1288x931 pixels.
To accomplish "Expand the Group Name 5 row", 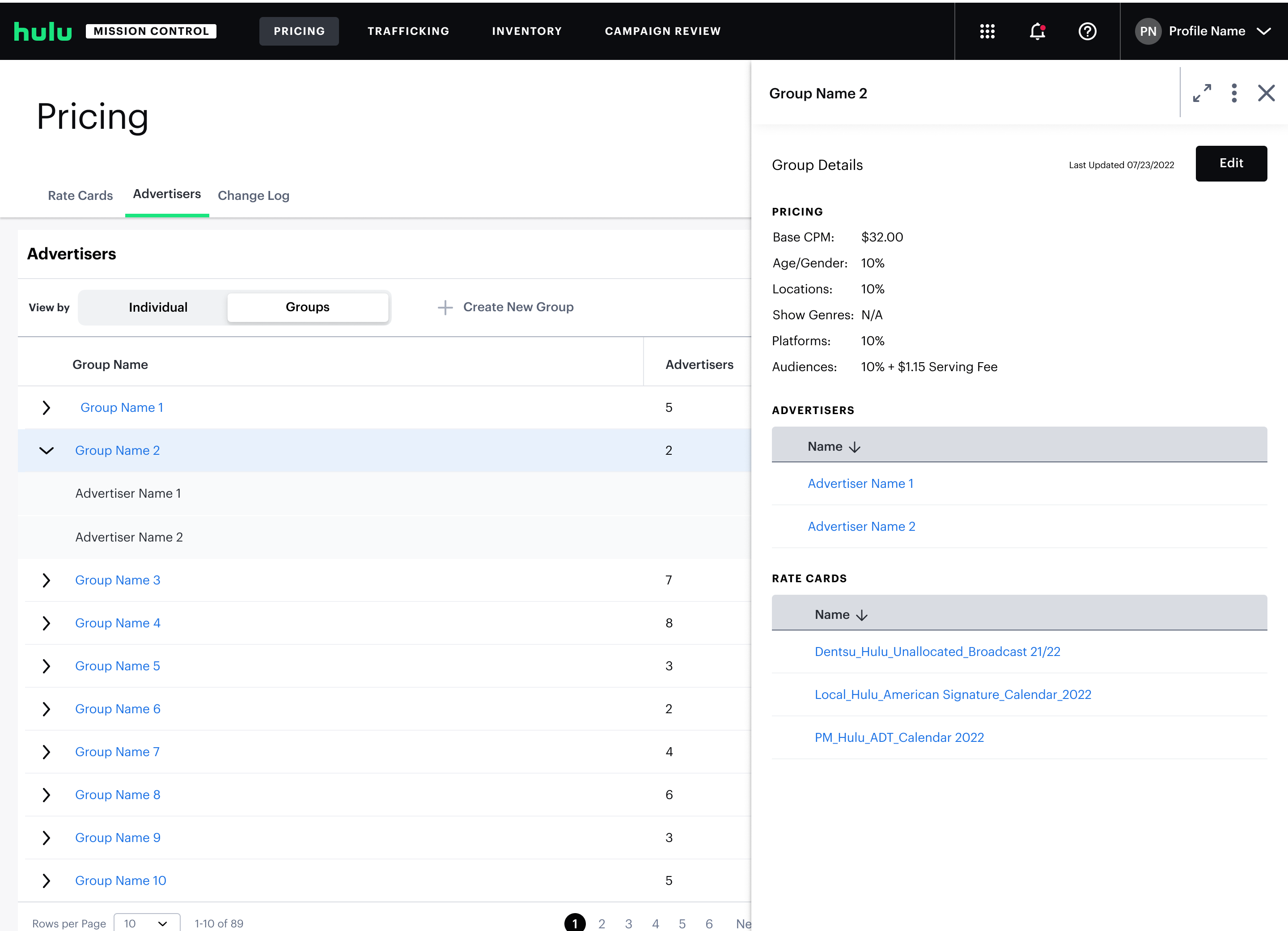I will coord(46,666).
